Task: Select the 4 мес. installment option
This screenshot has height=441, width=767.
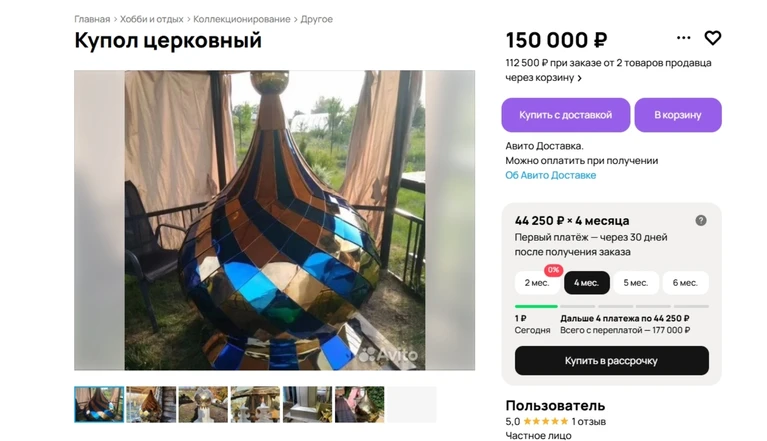Action: tap(587, 283)
